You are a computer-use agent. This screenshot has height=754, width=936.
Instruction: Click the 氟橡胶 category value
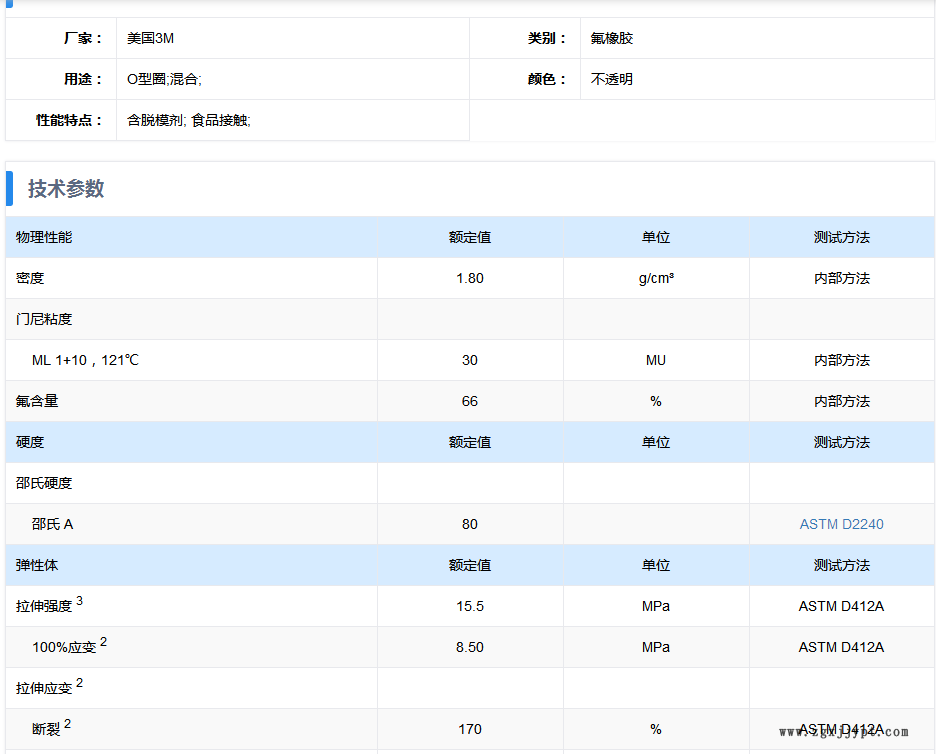pos(611,38)
